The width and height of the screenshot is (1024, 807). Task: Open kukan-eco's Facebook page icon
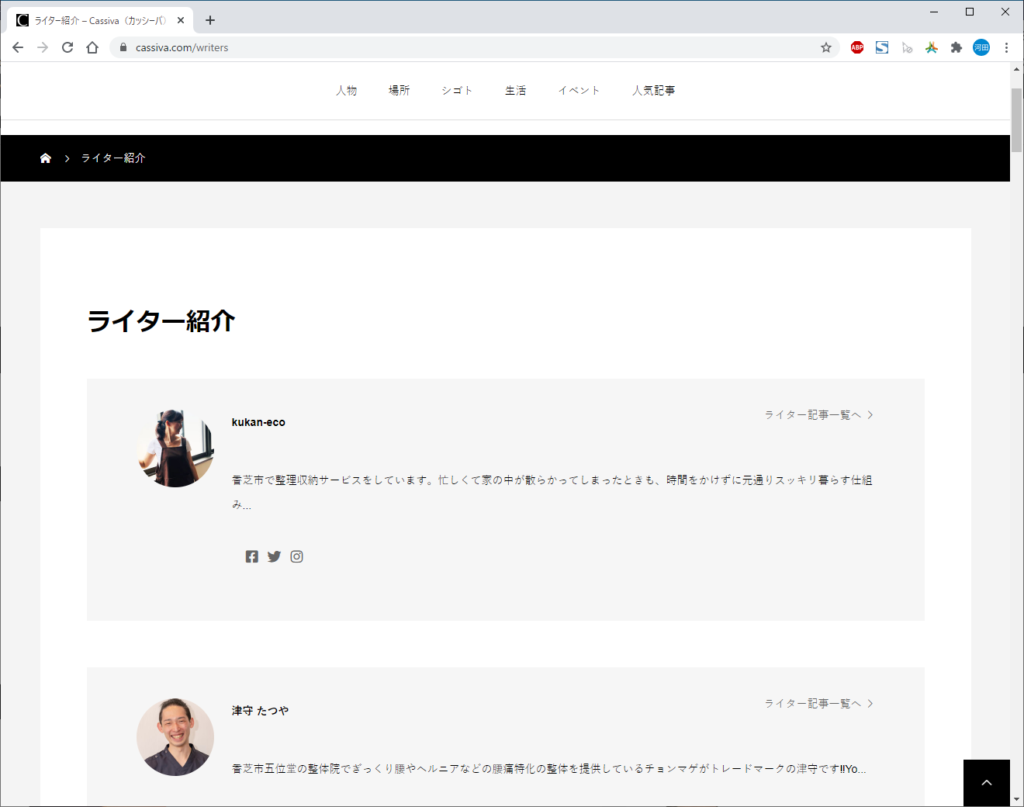252,557
